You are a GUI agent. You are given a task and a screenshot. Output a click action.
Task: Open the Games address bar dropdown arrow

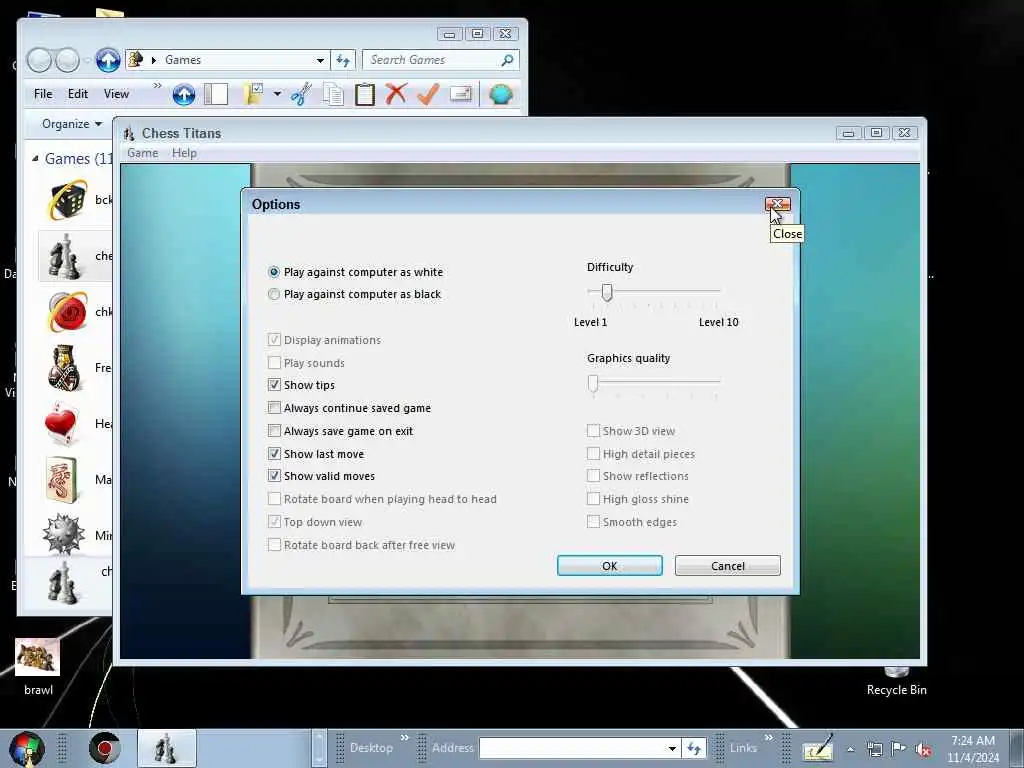point(320,61)
